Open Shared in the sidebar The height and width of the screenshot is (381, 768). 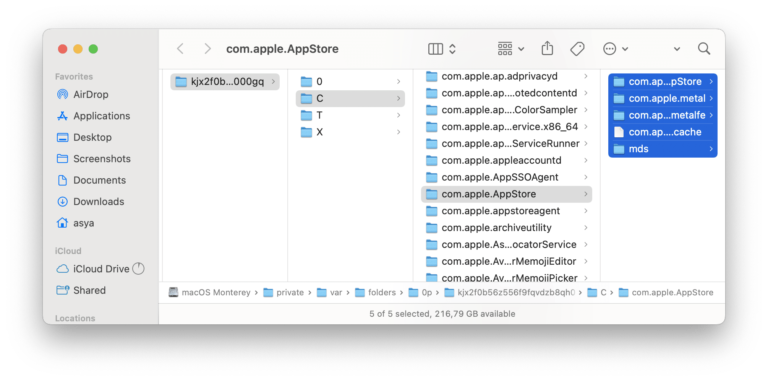pos(81,290)
